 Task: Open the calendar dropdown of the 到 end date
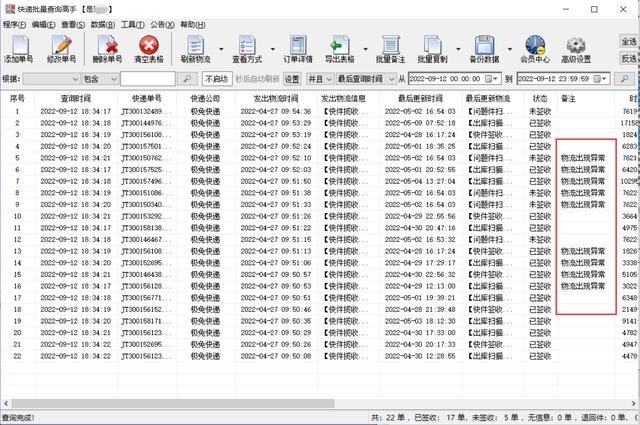600,79
